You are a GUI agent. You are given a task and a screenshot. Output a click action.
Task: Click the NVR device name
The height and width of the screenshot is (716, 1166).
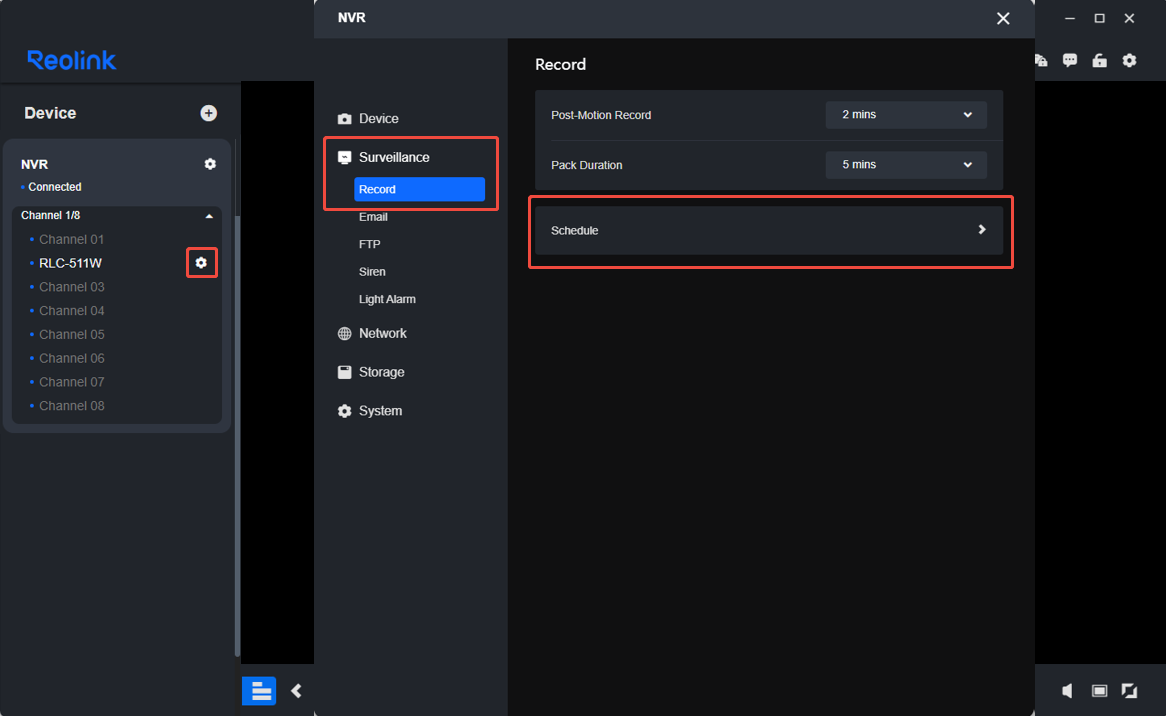coord(34,164)
